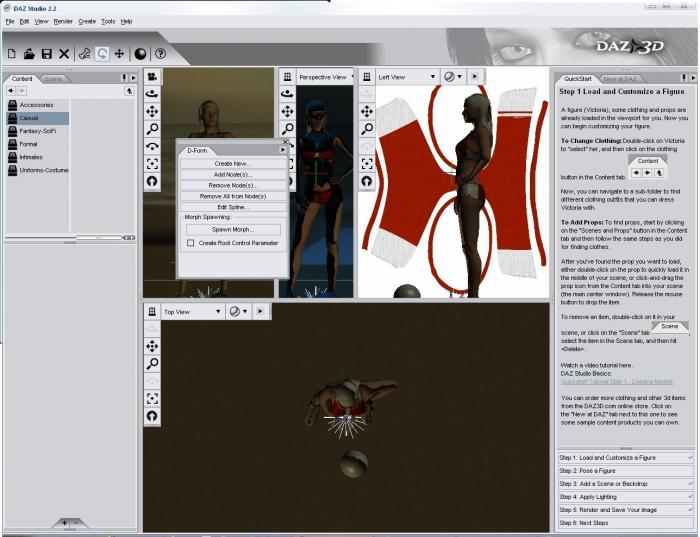
Task: Click the camera icon in the first viewport
Action: 152,77
